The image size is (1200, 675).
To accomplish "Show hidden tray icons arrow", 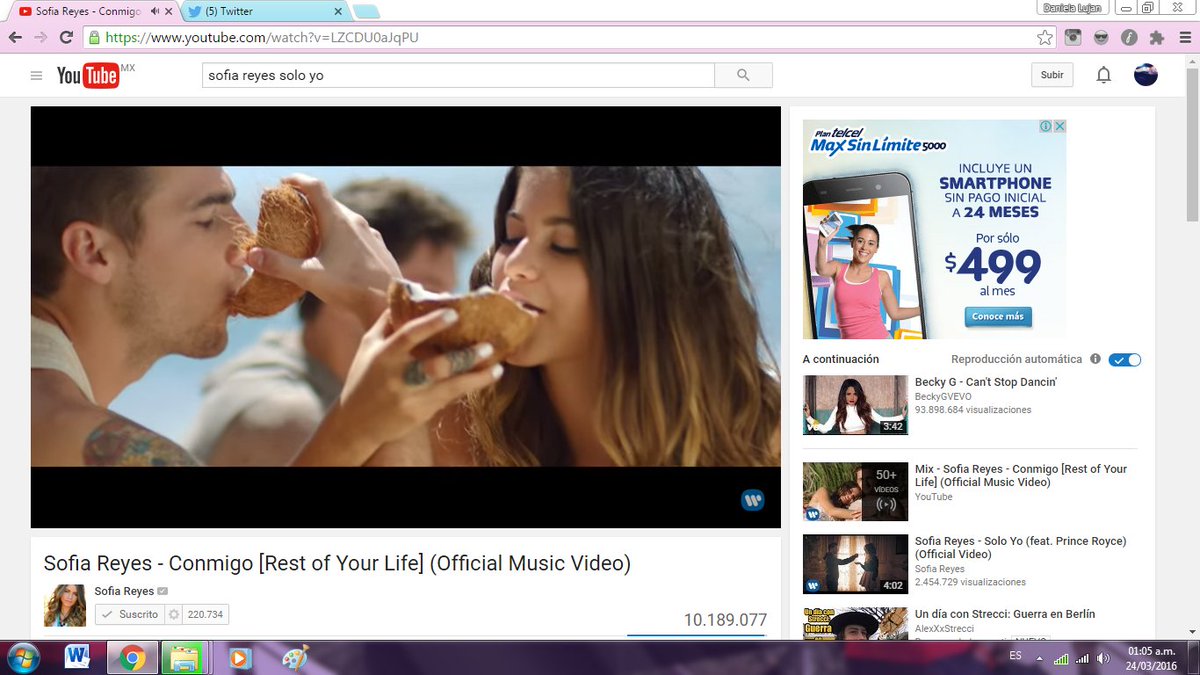I will [x=1040, y=658].
